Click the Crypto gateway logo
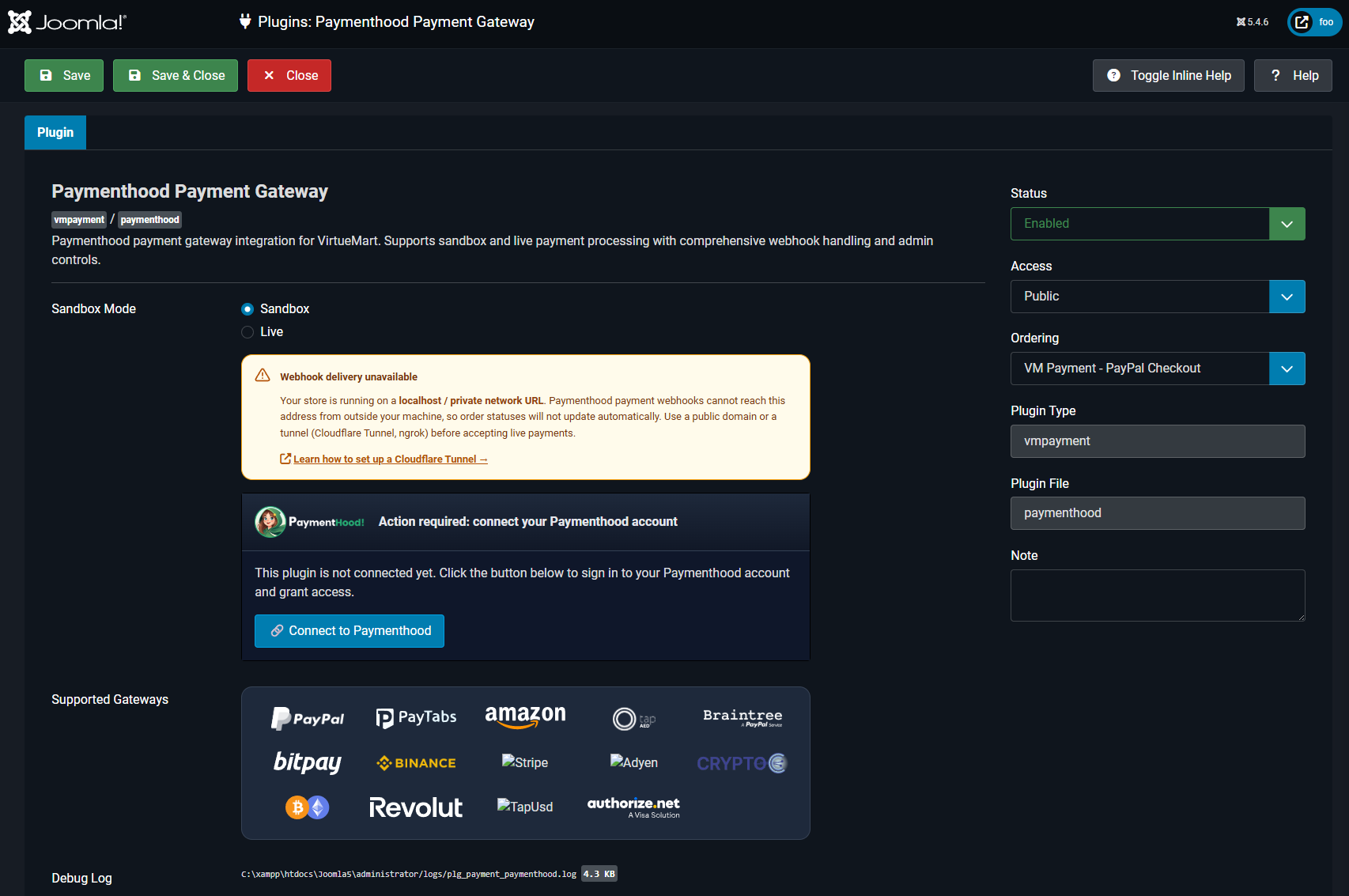The width and height of the screenshot is (1349, 896). 742,763
